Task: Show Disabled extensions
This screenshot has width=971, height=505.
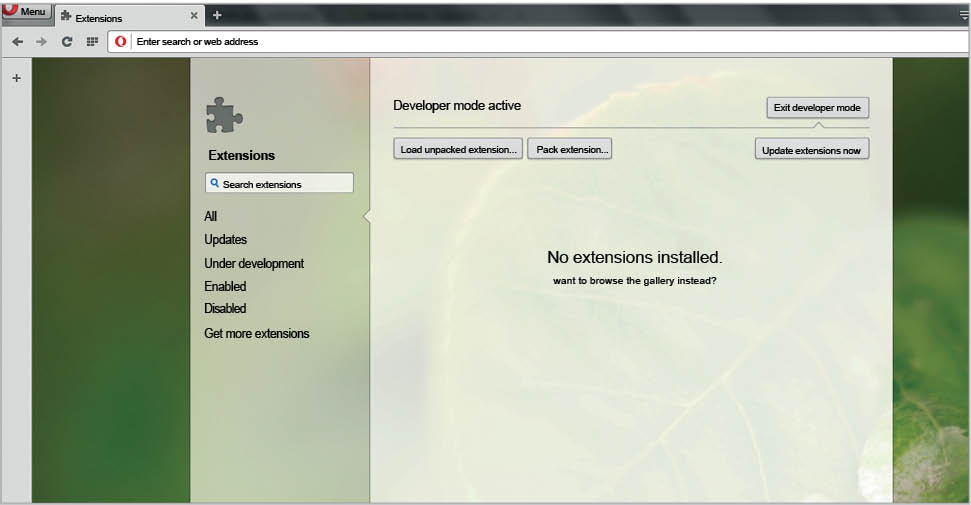Action: [225, 309]
